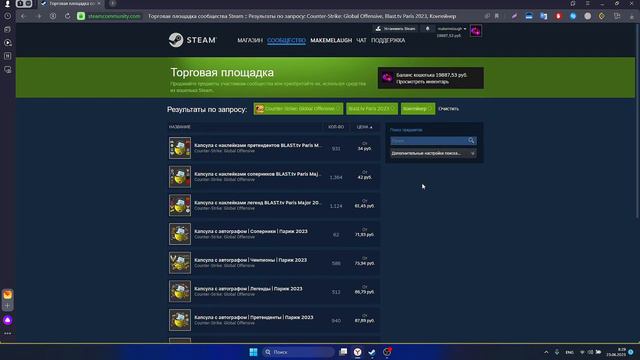Screen dimensions: 640x360
Task: Click the user avatar in Steam header
Action: pyautogui.click(x=476, y=31)
